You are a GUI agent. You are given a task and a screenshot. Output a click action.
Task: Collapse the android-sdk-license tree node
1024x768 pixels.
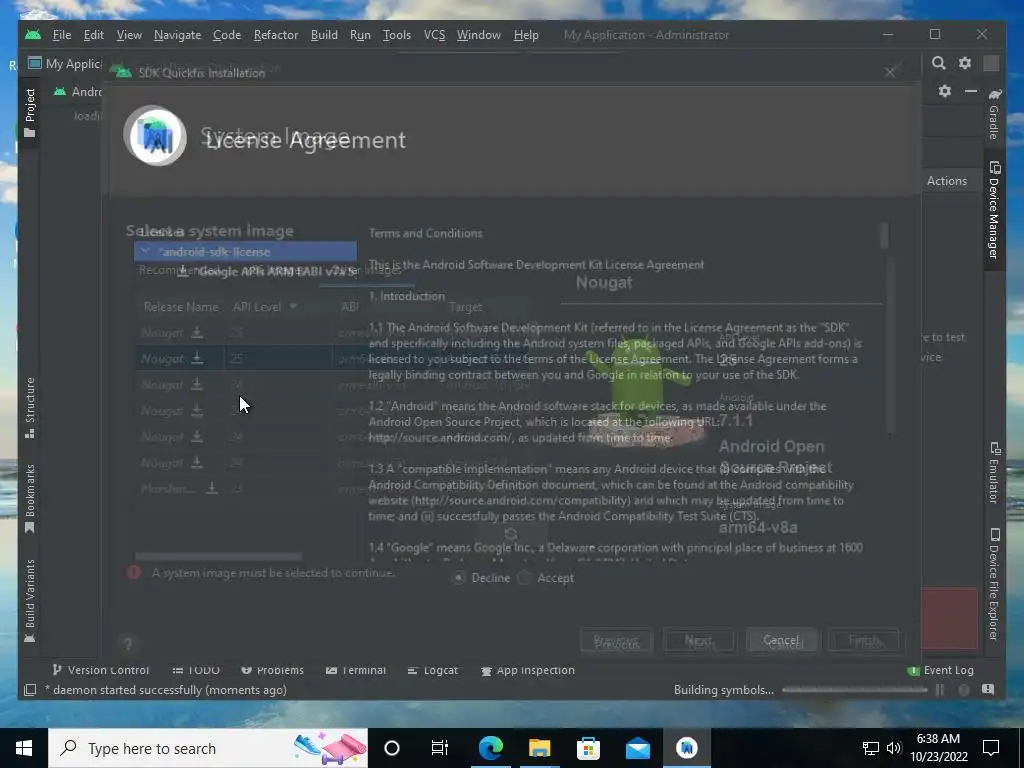(x=146, y=251)
